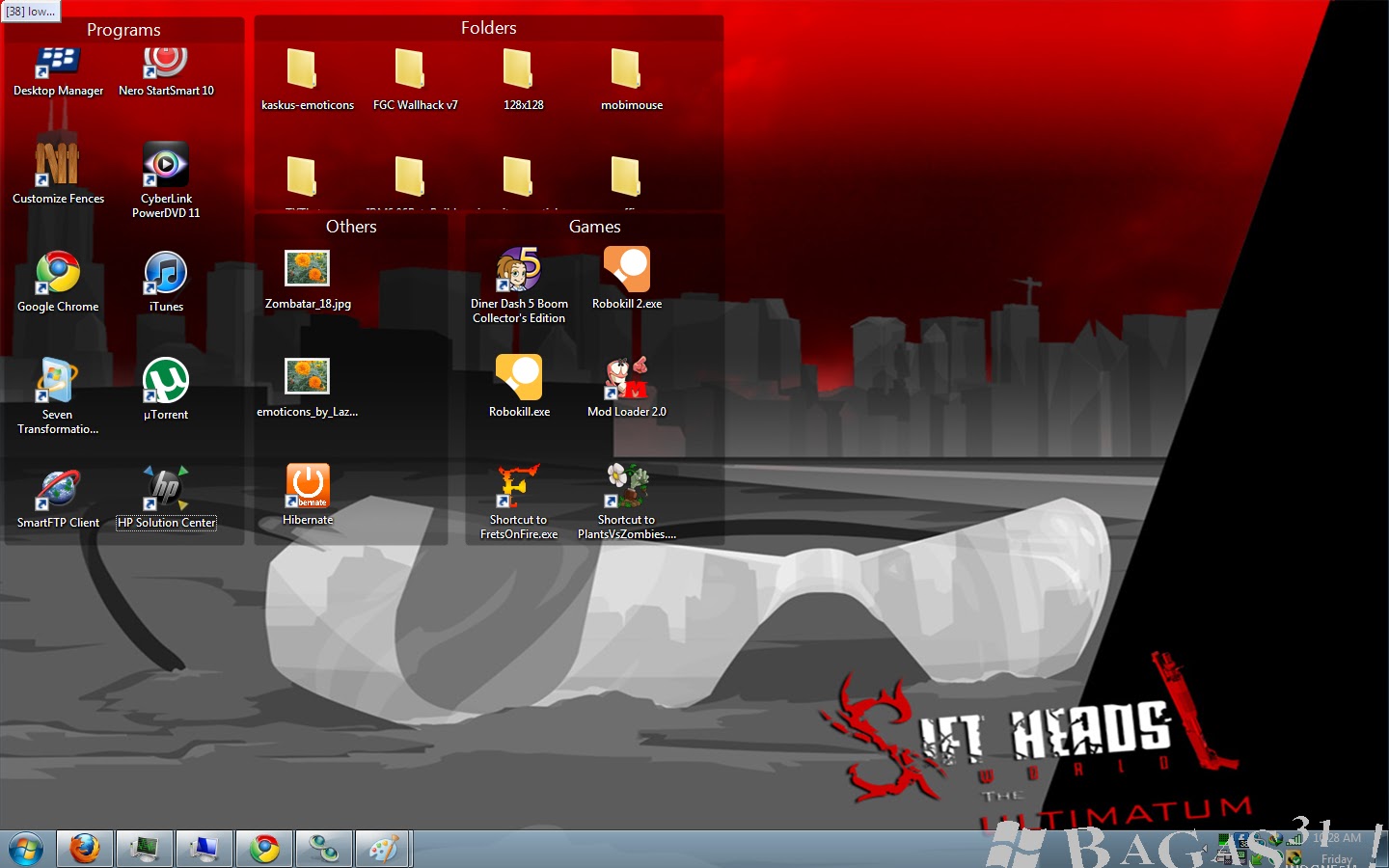Select Zombatar_18.jpg image thumbnail

point(308,268)
